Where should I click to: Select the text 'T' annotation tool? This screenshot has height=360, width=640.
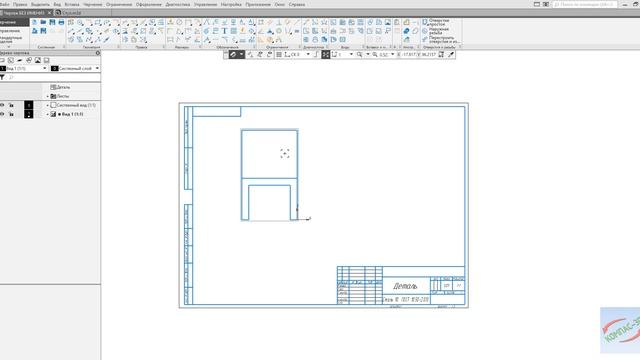(x=224, y=31)
